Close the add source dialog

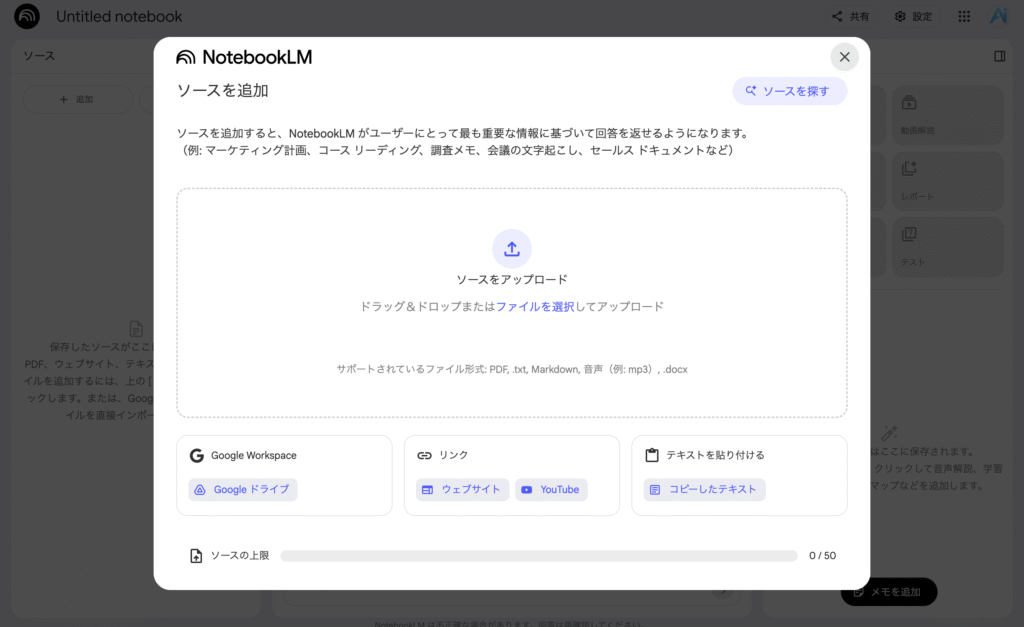[844, 57]
